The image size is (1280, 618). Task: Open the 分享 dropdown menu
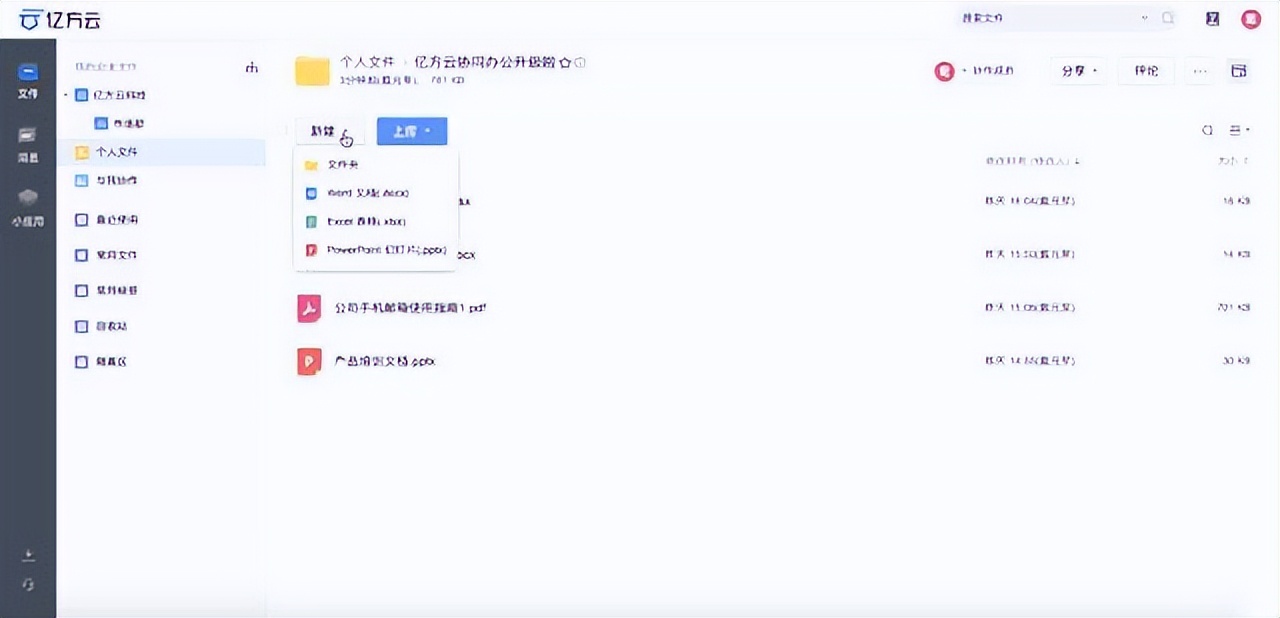pos(1077,71)
